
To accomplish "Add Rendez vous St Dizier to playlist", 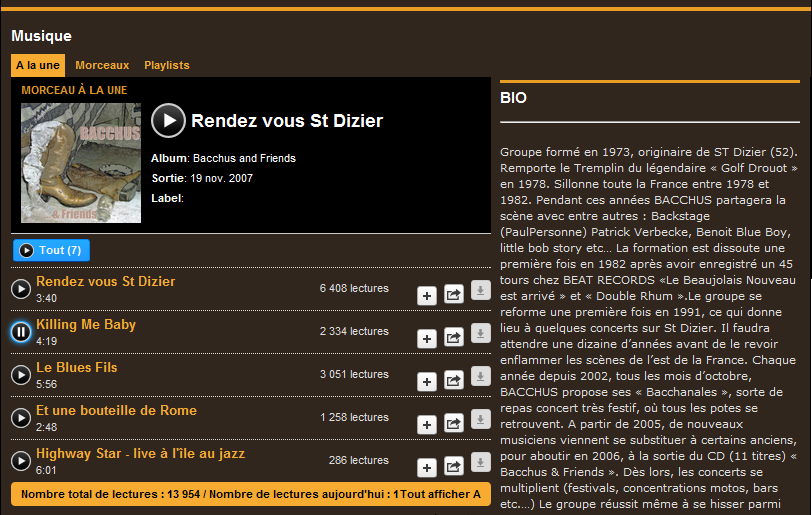I will (427, 295).
